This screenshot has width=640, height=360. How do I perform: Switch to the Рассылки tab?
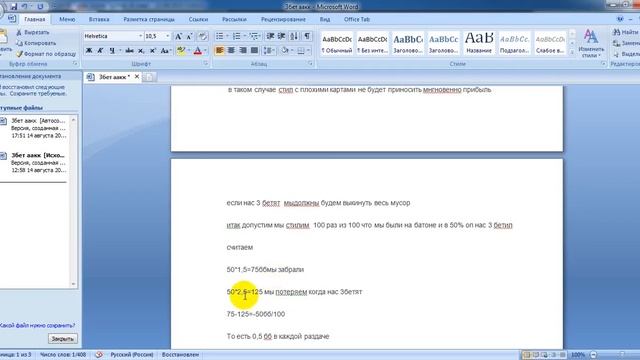coord(234,19)
